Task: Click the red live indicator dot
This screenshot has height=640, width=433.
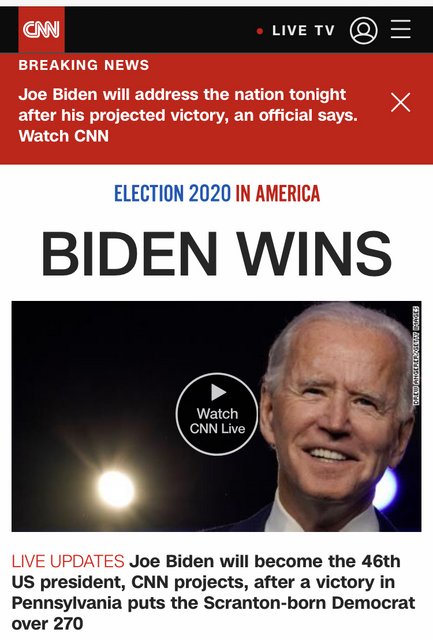Action: pyautogui.click(x=260, y=31)
